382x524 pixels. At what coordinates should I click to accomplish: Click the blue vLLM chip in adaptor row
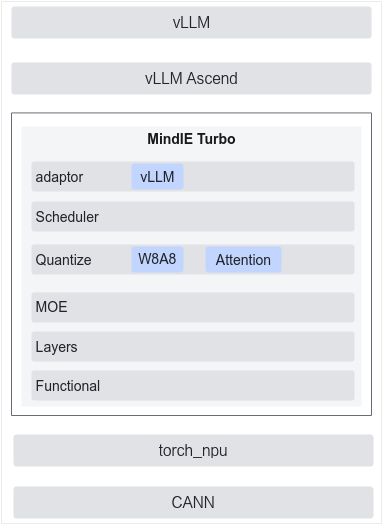tap(157, 176)
